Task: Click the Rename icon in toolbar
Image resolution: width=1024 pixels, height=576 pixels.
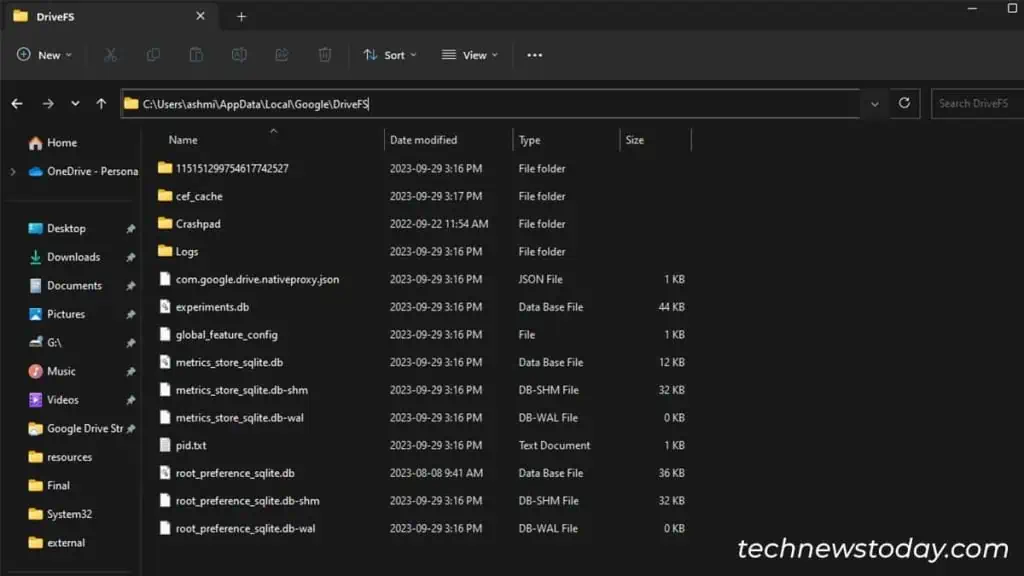Action: [239, 55]
